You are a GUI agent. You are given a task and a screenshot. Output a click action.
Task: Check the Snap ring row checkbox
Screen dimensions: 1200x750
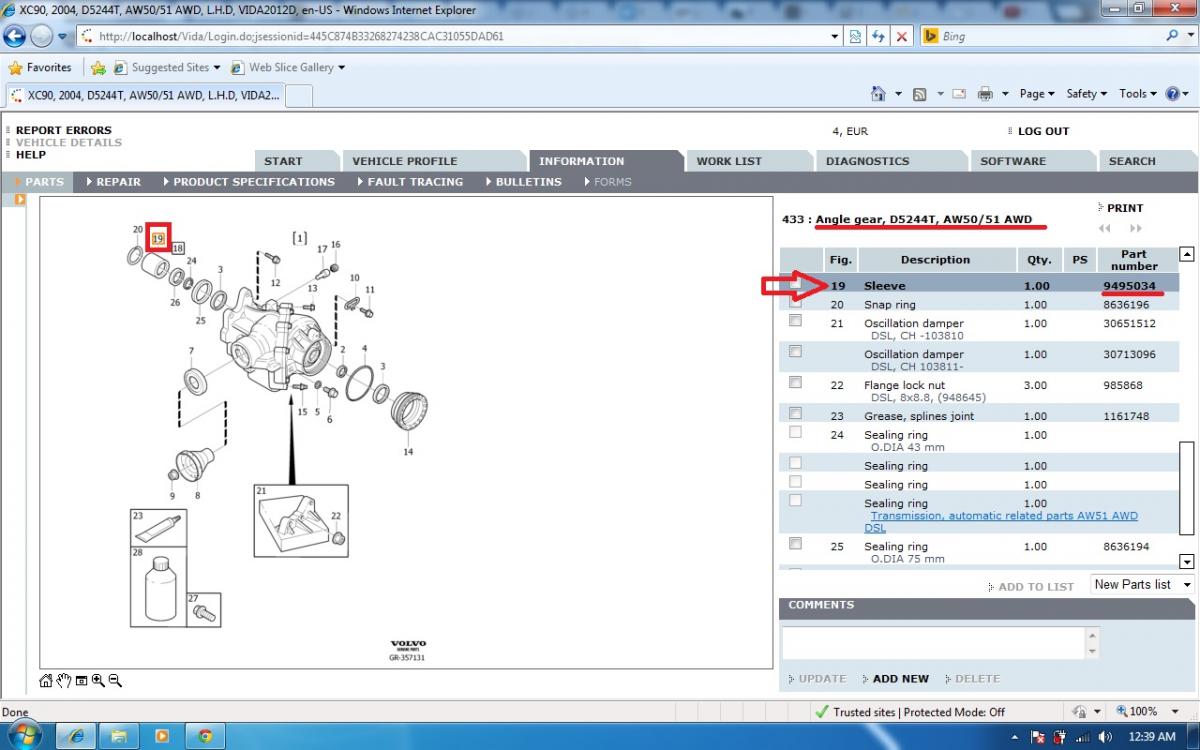pyautogui.click(x=795, y=303)
